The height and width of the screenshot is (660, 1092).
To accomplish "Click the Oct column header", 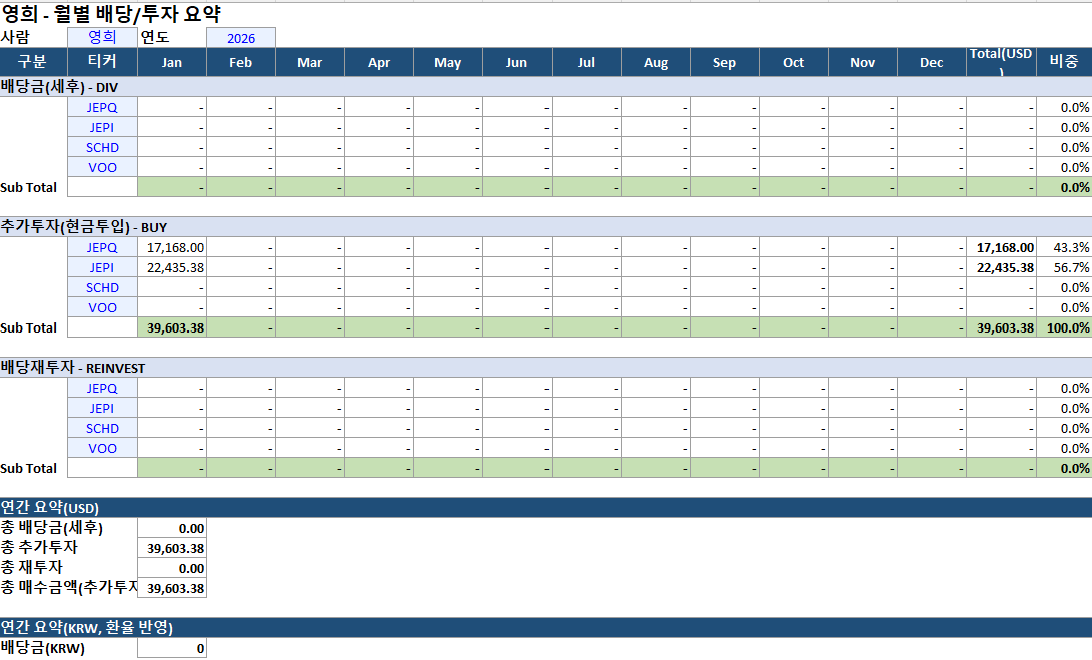I will pyautogui.click(x=793, y=62).
